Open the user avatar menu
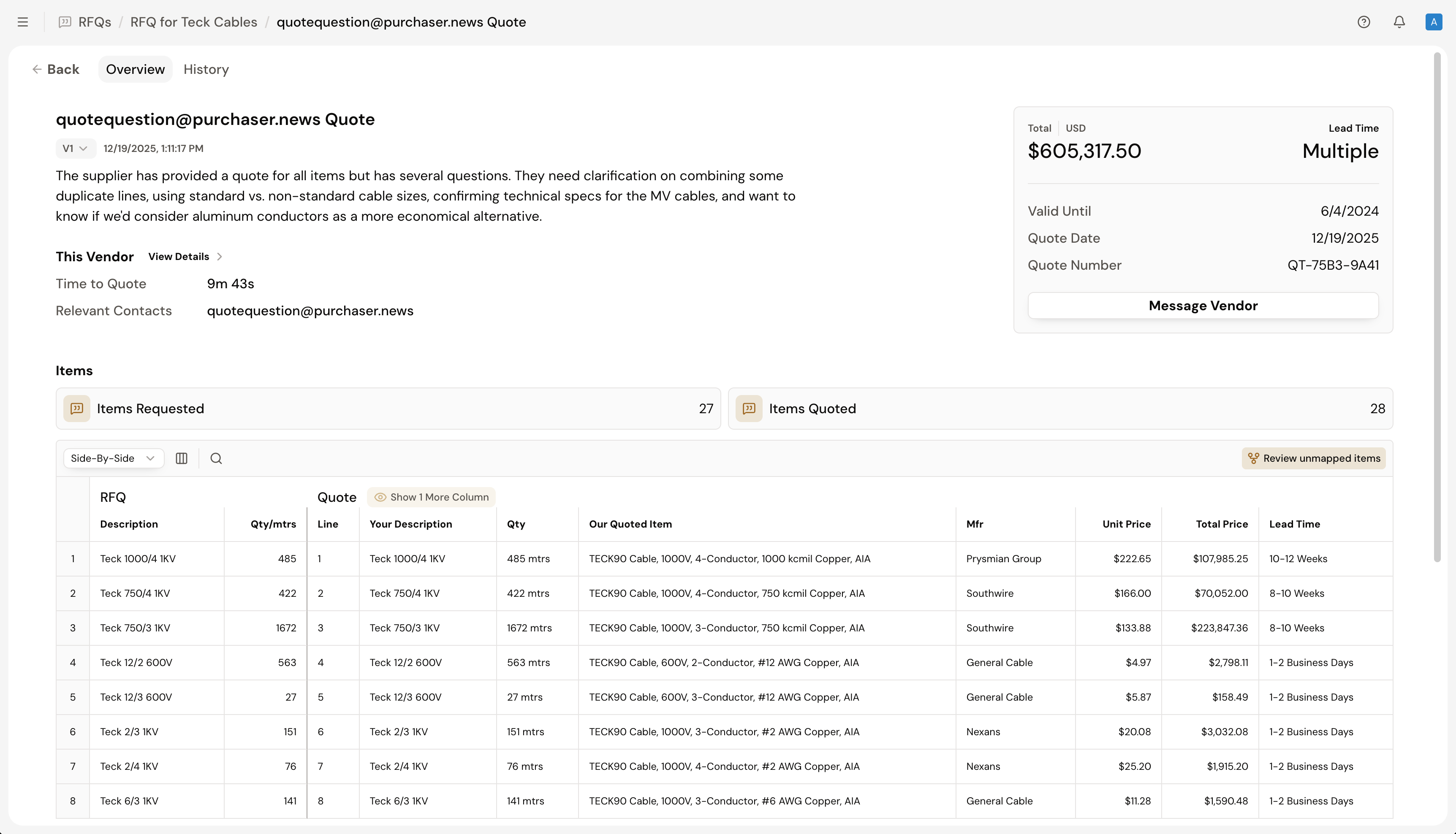Screen dimensions: 1456x834 (1434, 22)
